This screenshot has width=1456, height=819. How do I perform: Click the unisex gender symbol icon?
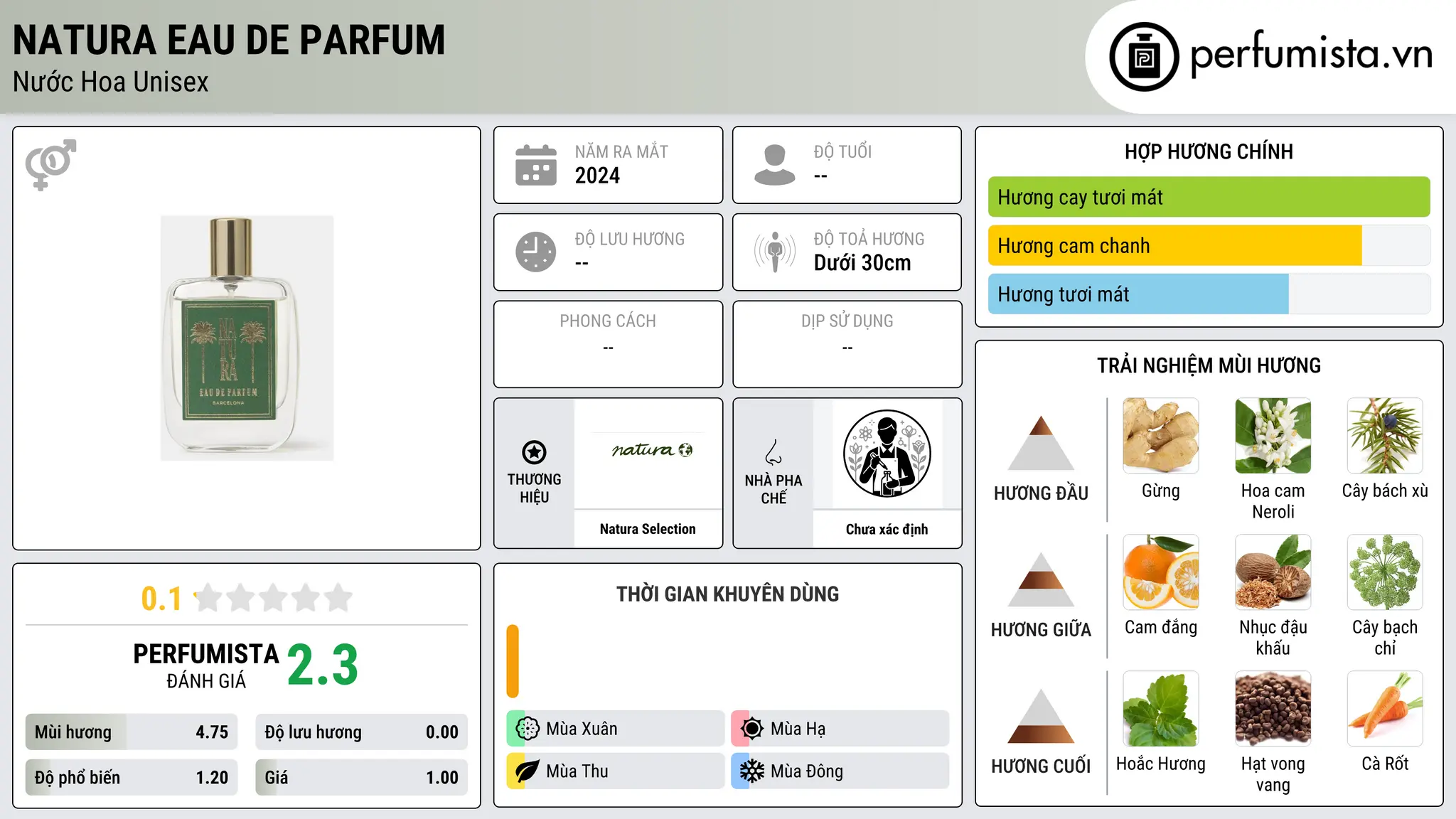tap(50, 165)
